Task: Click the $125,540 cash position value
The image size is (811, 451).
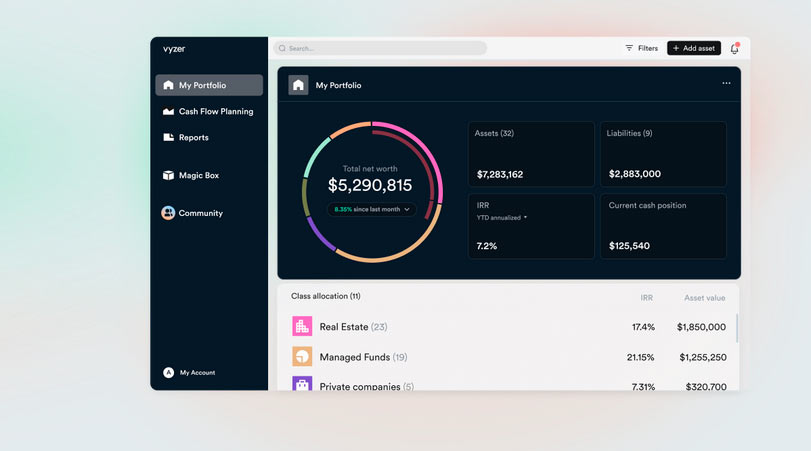Action: 629,246
